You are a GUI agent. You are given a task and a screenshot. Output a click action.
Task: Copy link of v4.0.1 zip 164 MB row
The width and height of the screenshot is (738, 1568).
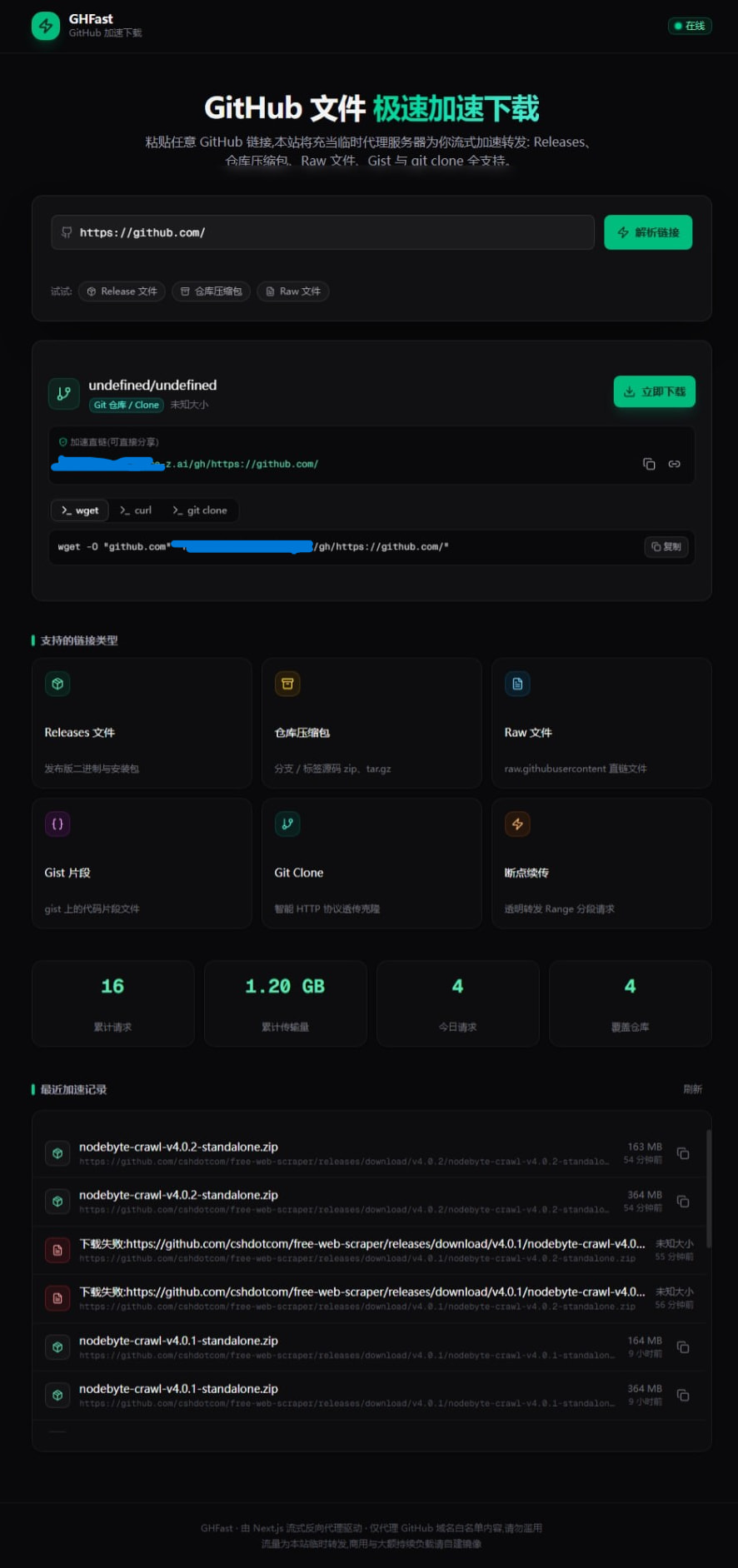[x=683, y=1347]
